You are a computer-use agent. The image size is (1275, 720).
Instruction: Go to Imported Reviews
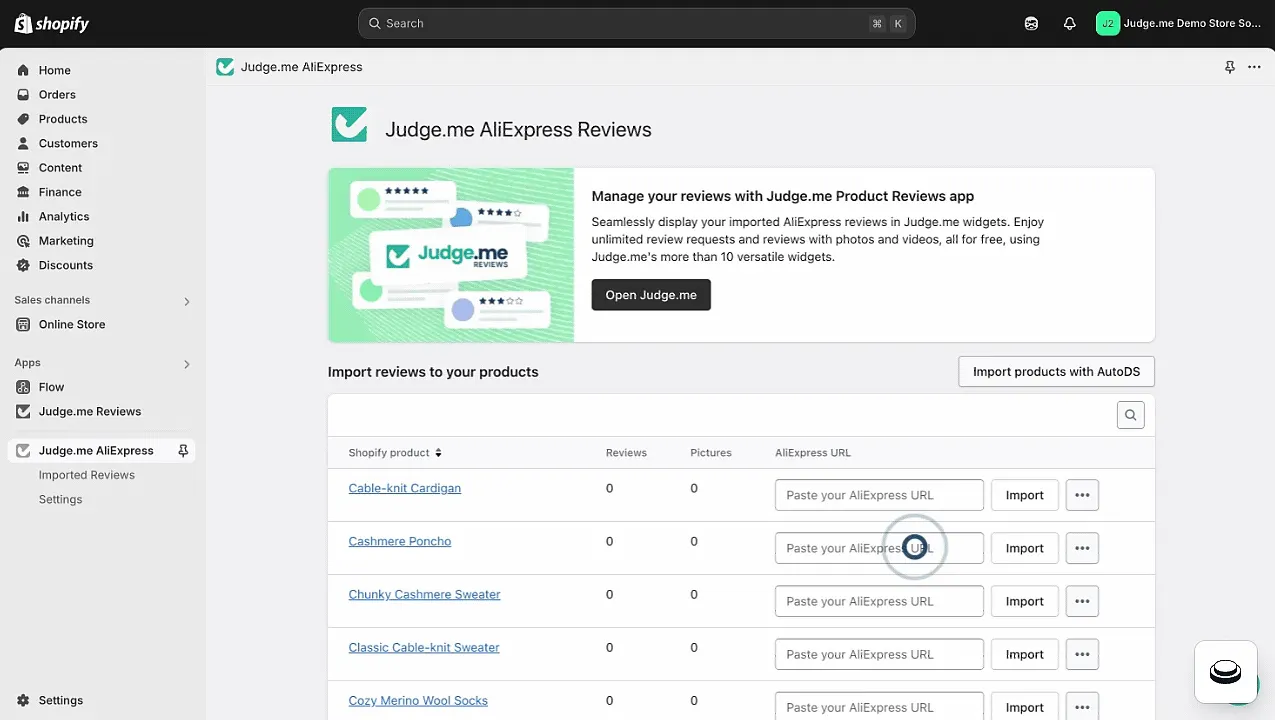tap(87, 475)
